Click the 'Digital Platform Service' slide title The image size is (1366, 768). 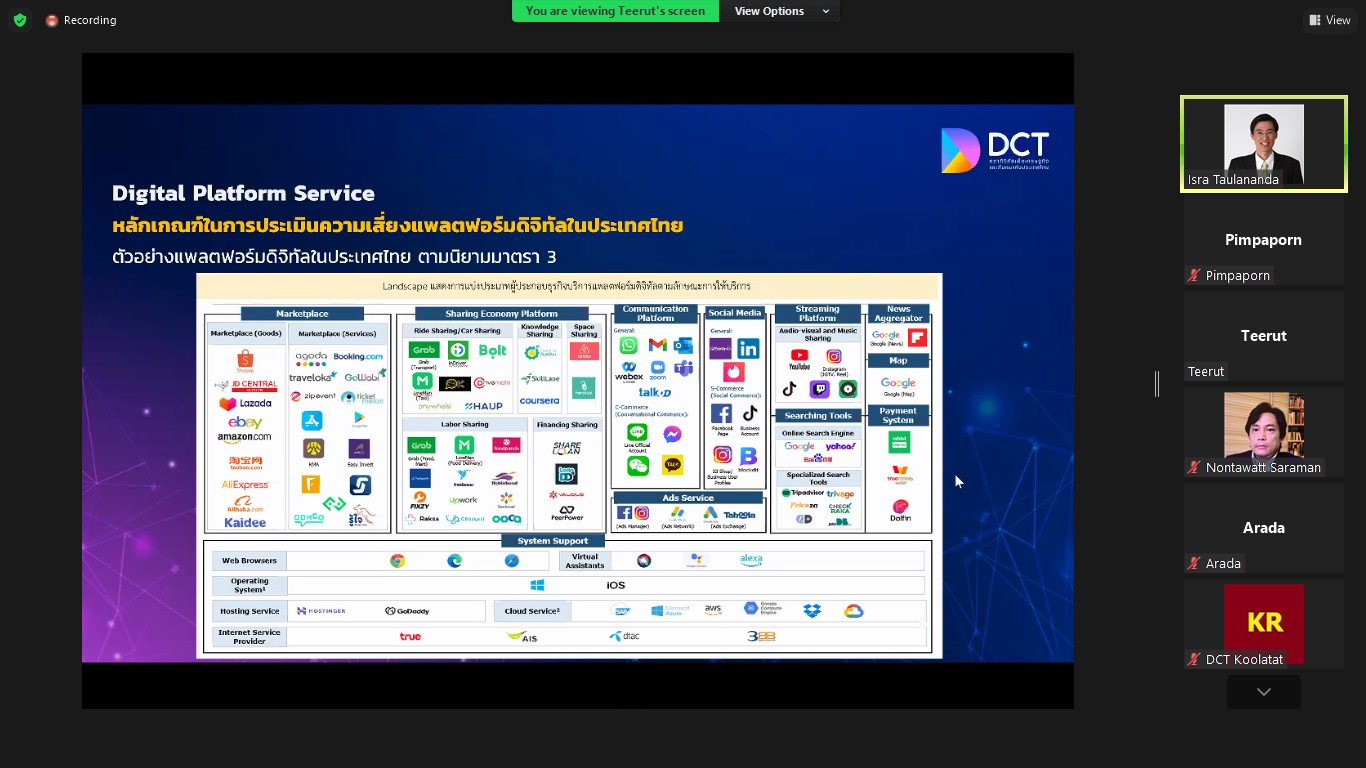243,193
